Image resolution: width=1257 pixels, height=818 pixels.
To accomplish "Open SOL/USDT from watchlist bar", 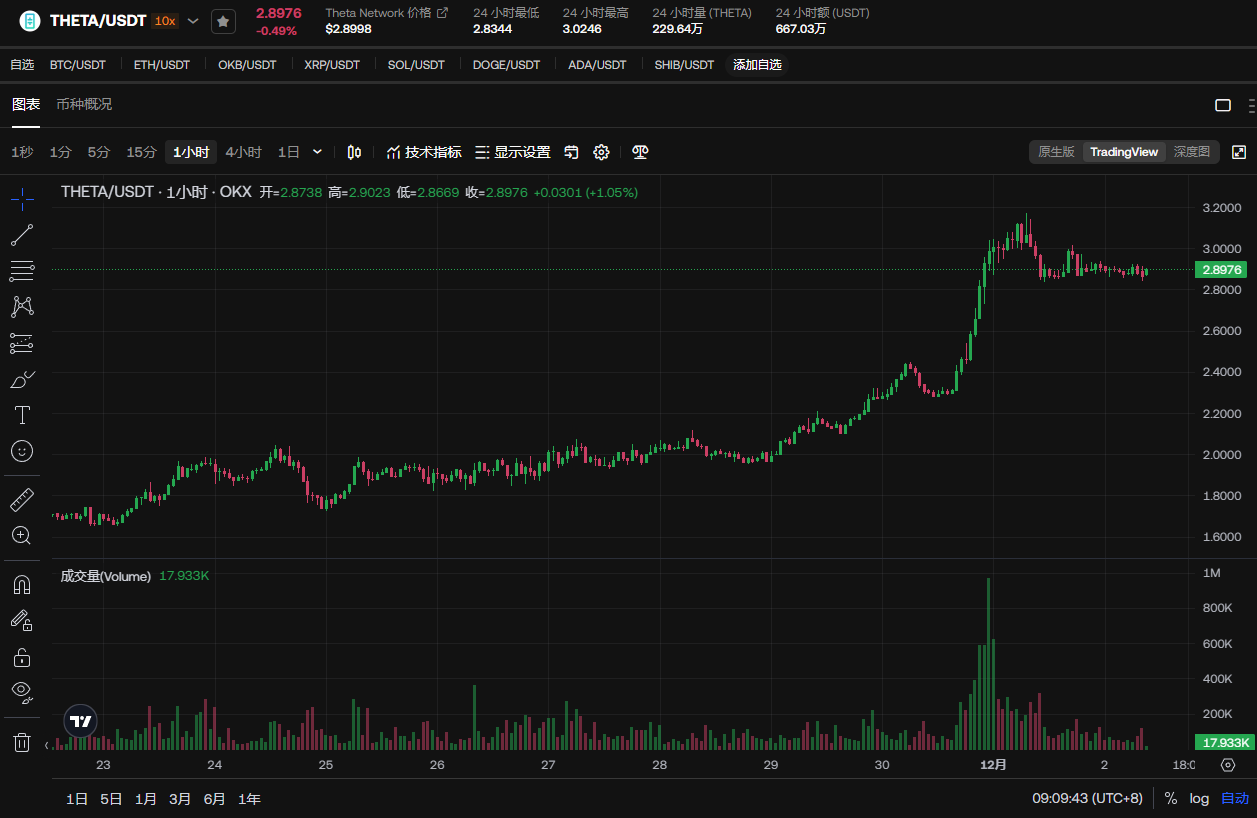I will (x=416, y=65).
